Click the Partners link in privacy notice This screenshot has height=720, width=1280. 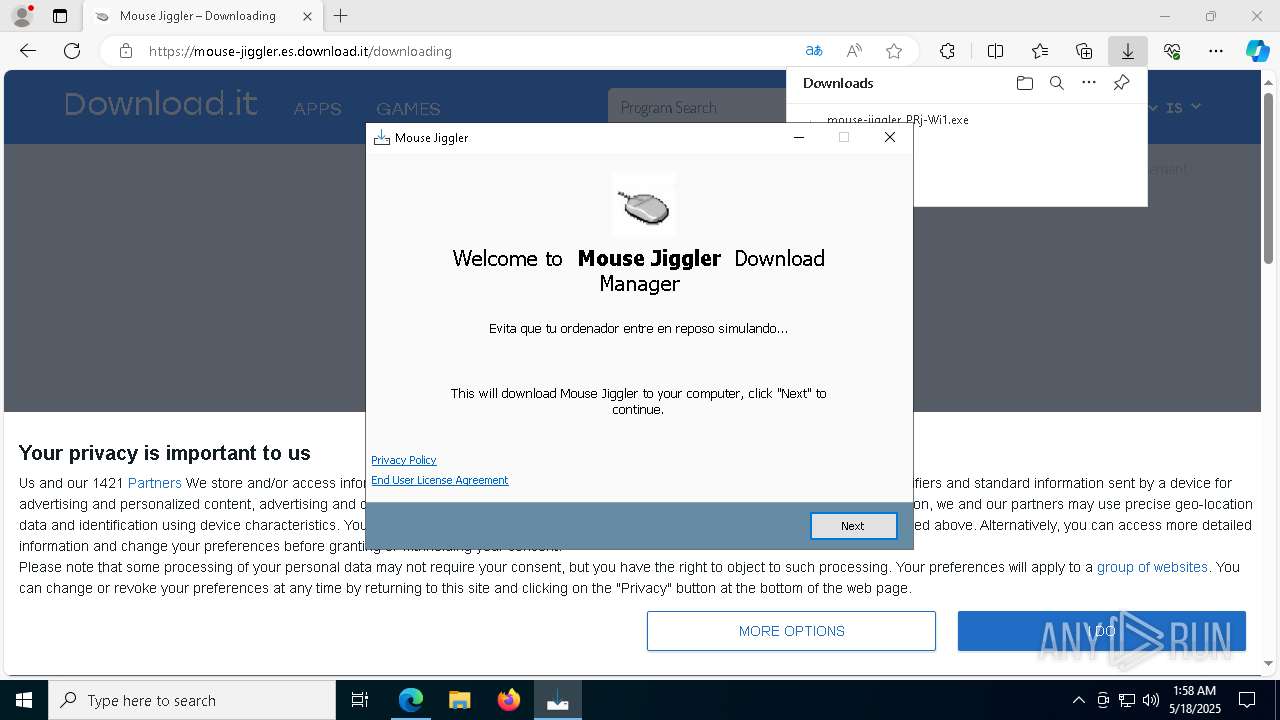154,483
